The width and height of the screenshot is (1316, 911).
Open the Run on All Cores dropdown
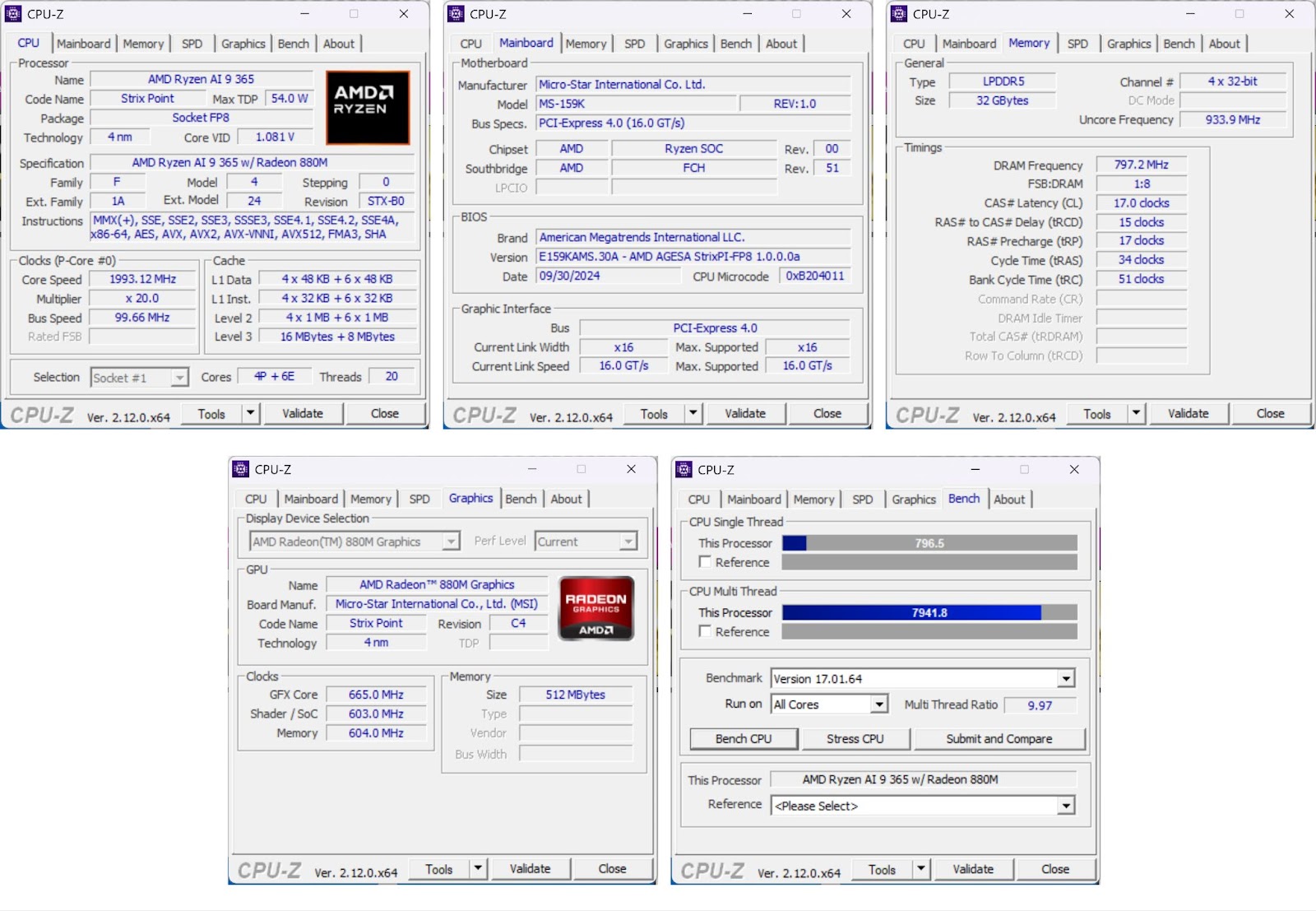(879, 704)
